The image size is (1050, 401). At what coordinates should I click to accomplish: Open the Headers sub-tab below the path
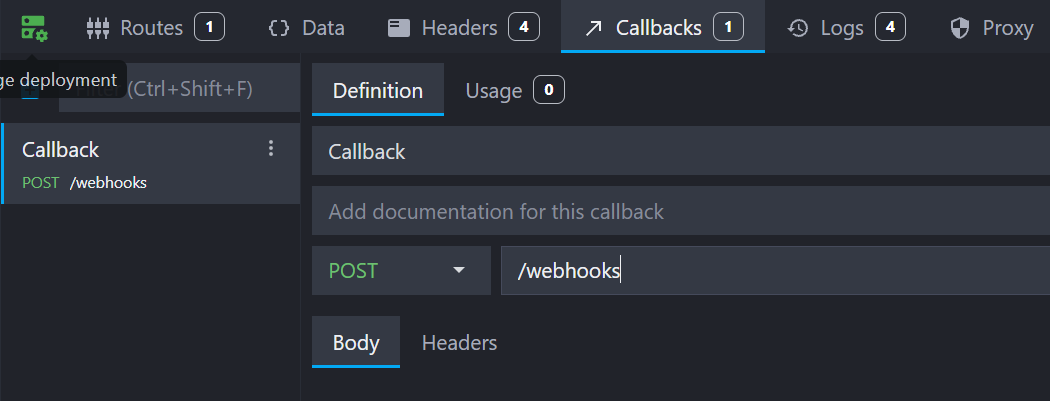(459, 343)
